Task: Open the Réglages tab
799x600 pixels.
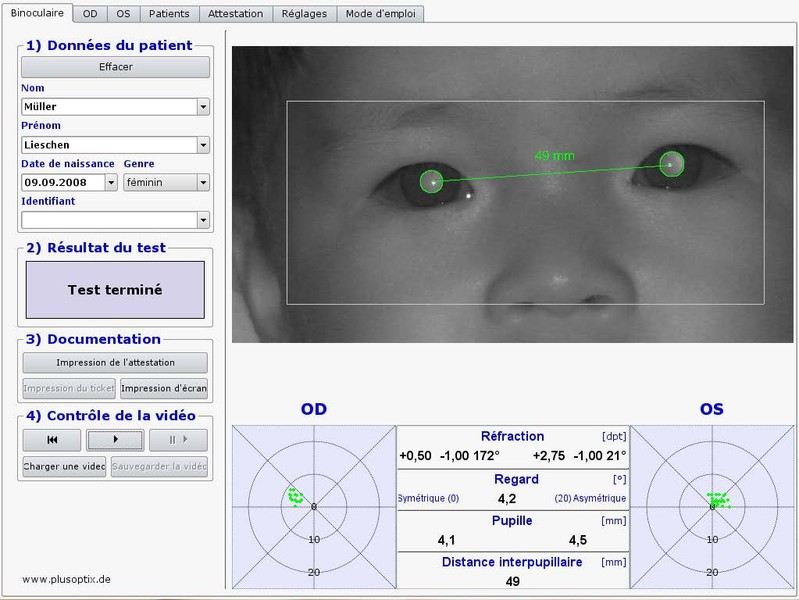Action: [x=303, y=14]
